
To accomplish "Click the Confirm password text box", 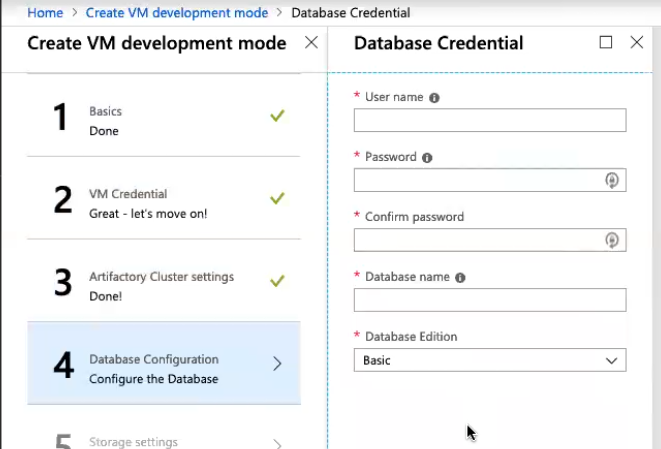I will [476, 240].
